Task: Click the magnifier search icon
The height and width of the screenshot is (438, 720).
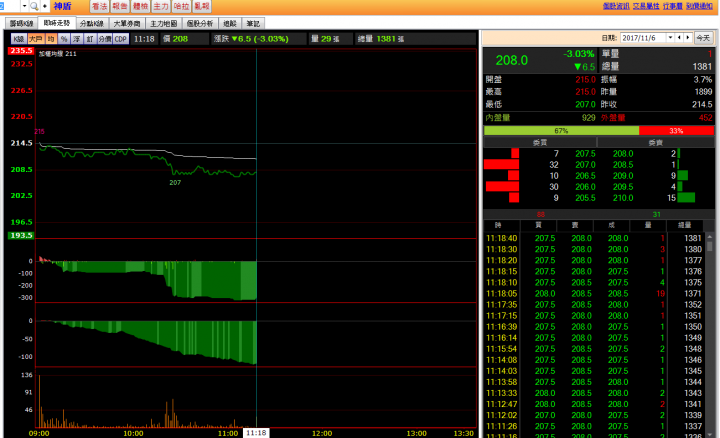Action: 34,6
